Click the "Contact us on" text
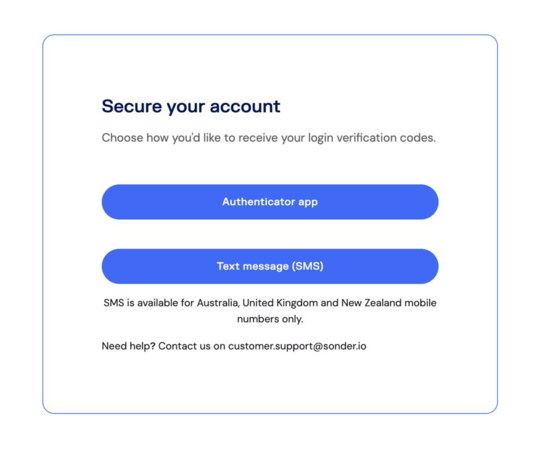The width and height of the screenshot is (555, 453). (191, 346)
